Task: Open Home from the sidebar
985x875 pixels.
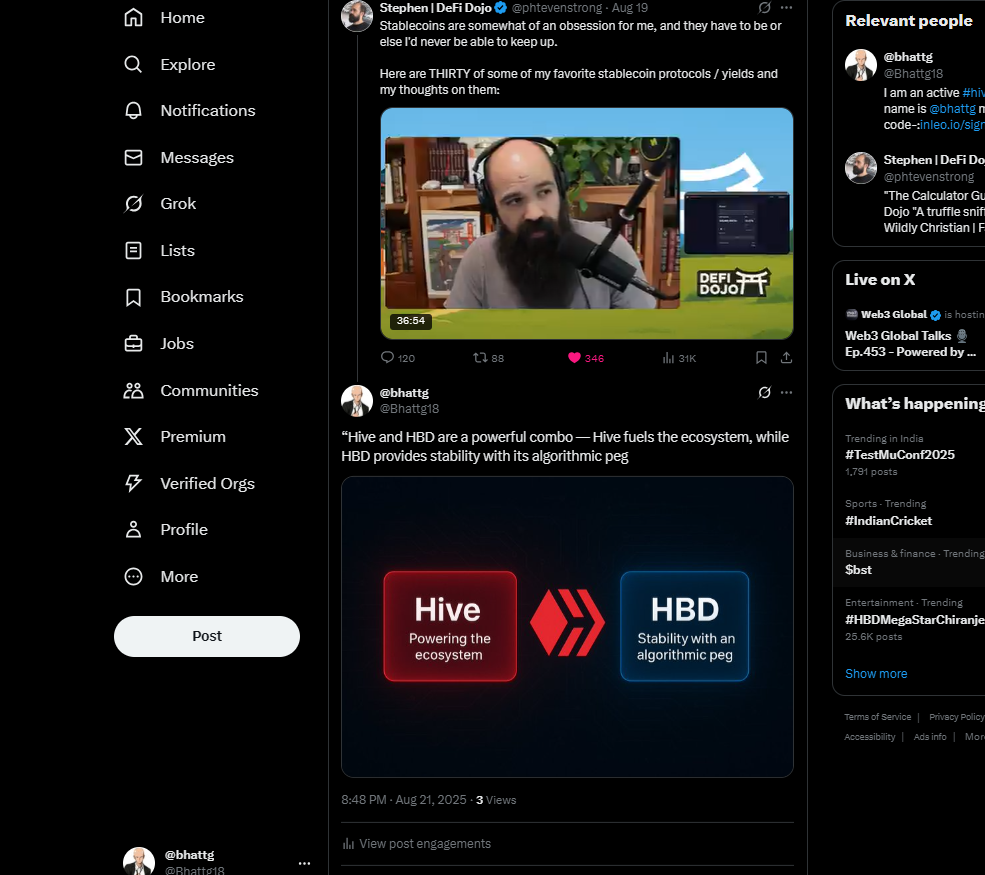Action: (x=164, y=18)
